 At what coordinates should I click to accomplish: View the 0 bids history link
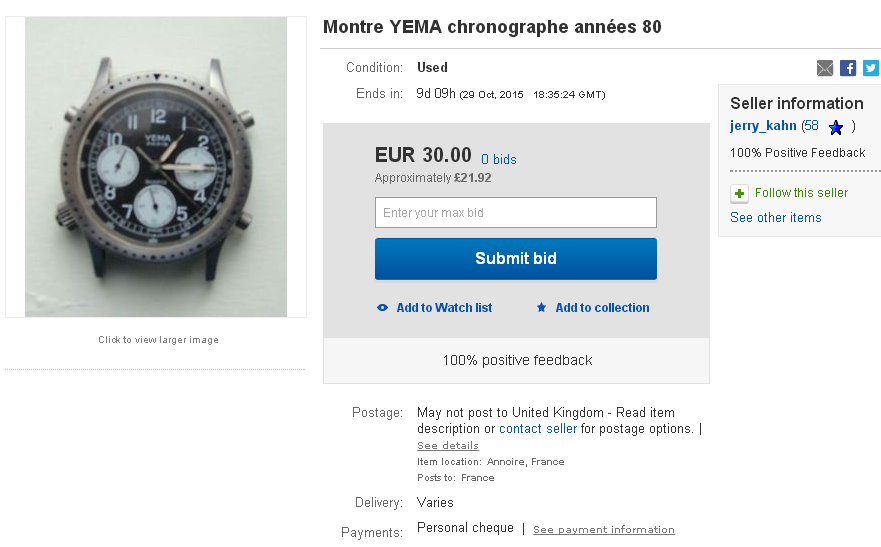498,160
